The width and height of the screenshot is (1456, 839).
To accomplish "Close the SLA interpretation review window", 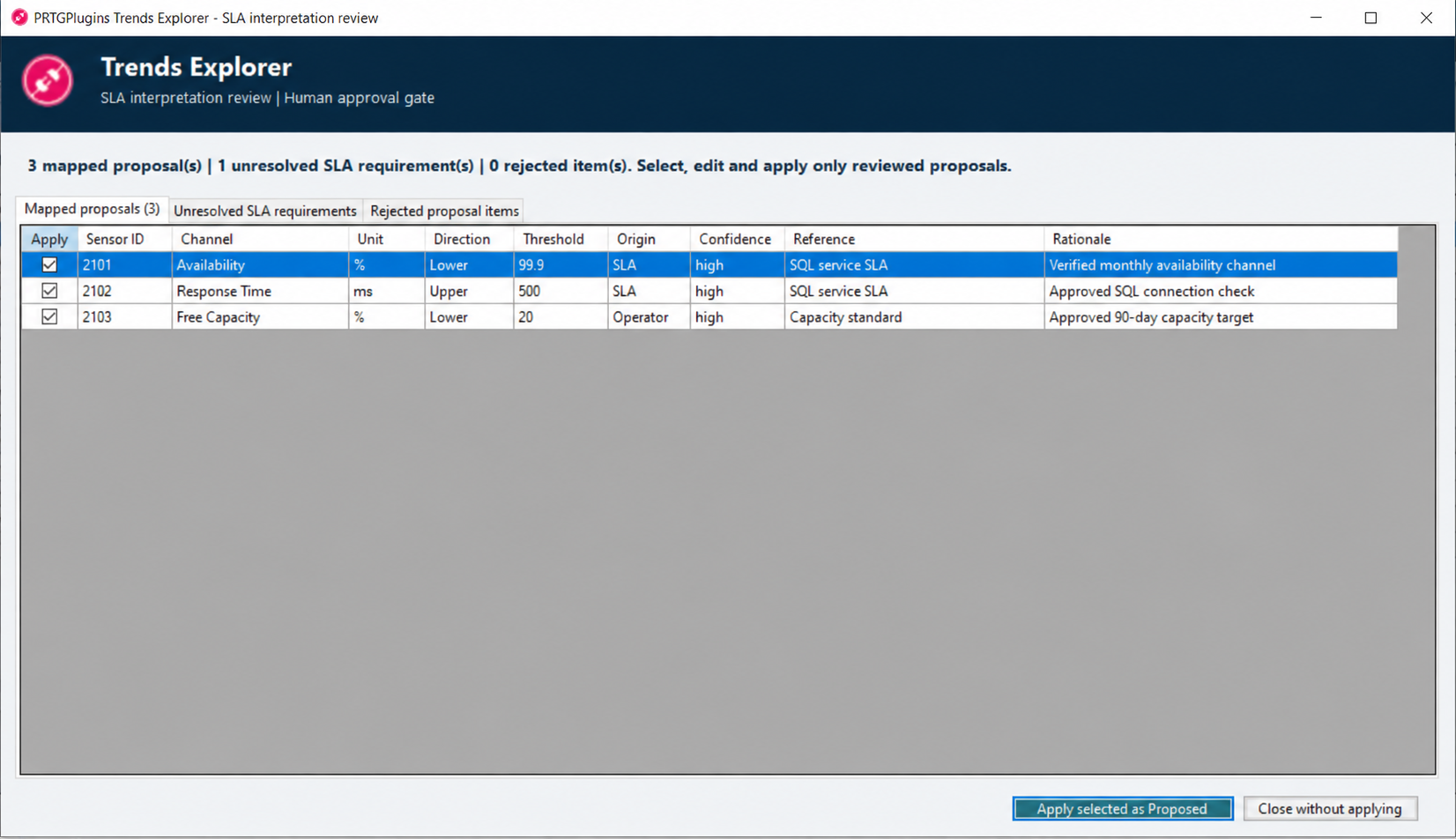I will [1426, 18].
